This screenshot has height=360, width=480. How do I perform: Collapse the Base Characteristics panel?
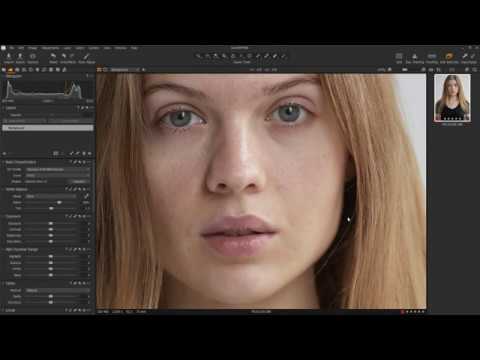4,162
